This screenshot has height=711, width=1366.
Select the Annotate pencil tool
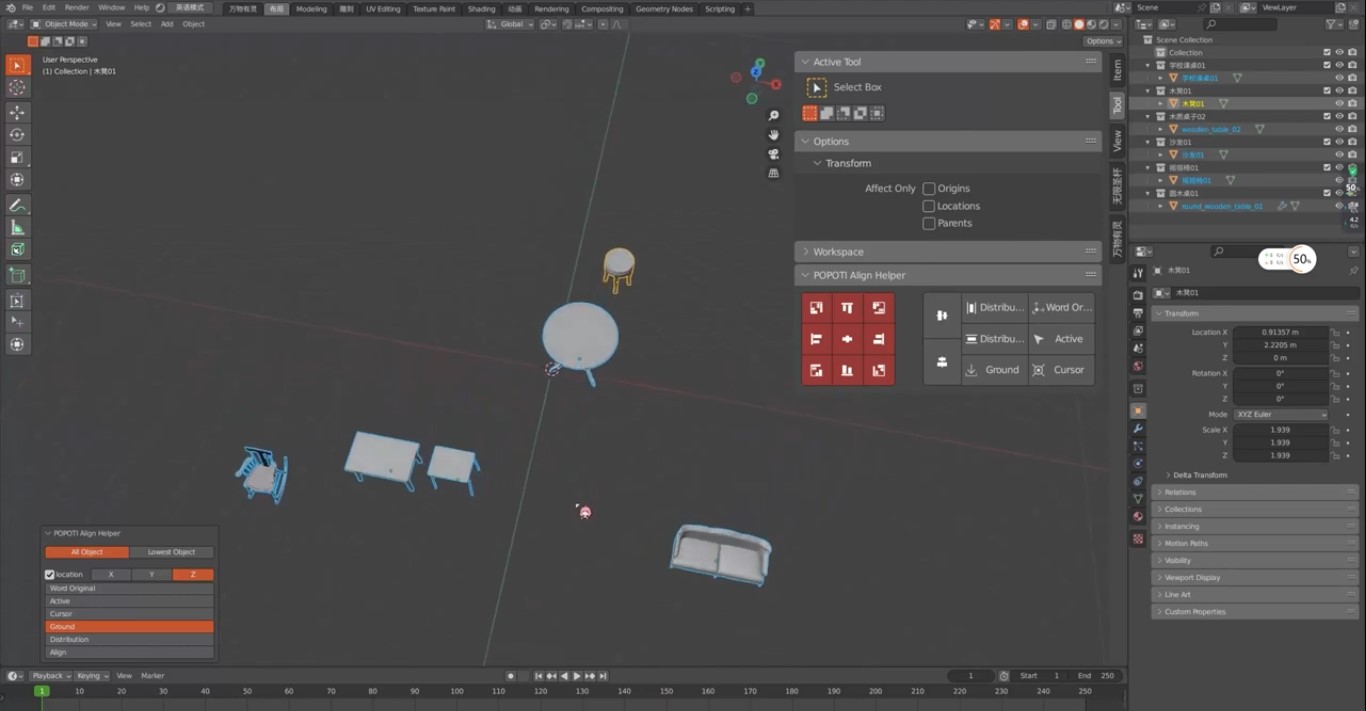click(17, 205)
